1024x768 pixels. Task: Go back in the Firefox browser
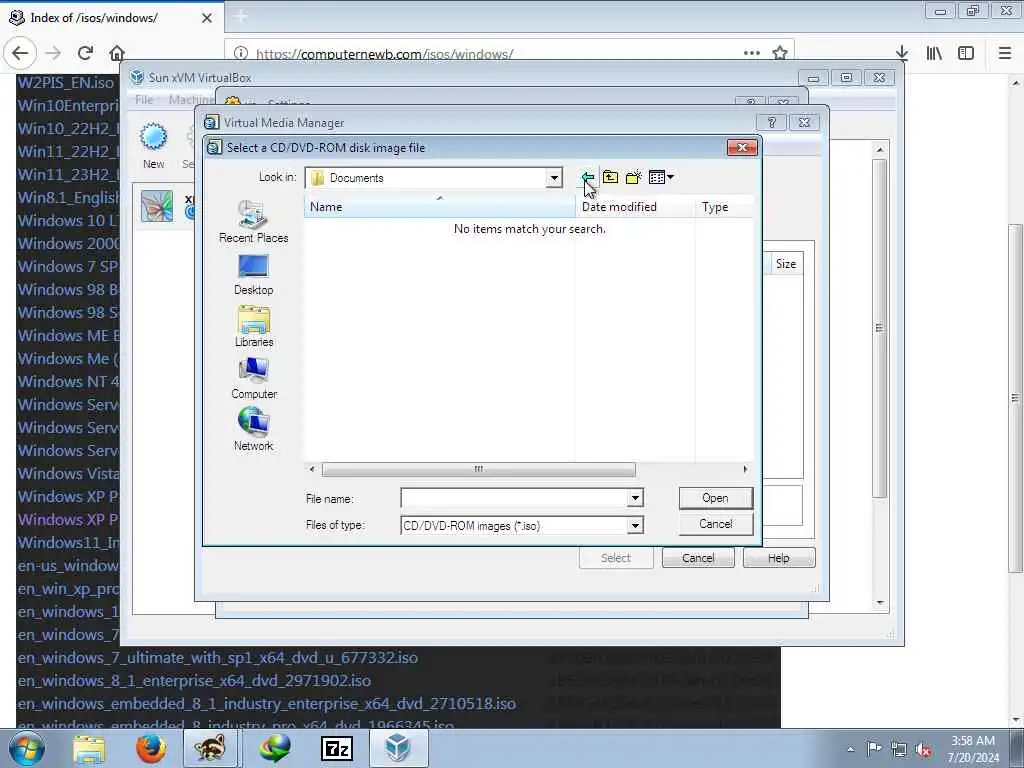point(20,53)
